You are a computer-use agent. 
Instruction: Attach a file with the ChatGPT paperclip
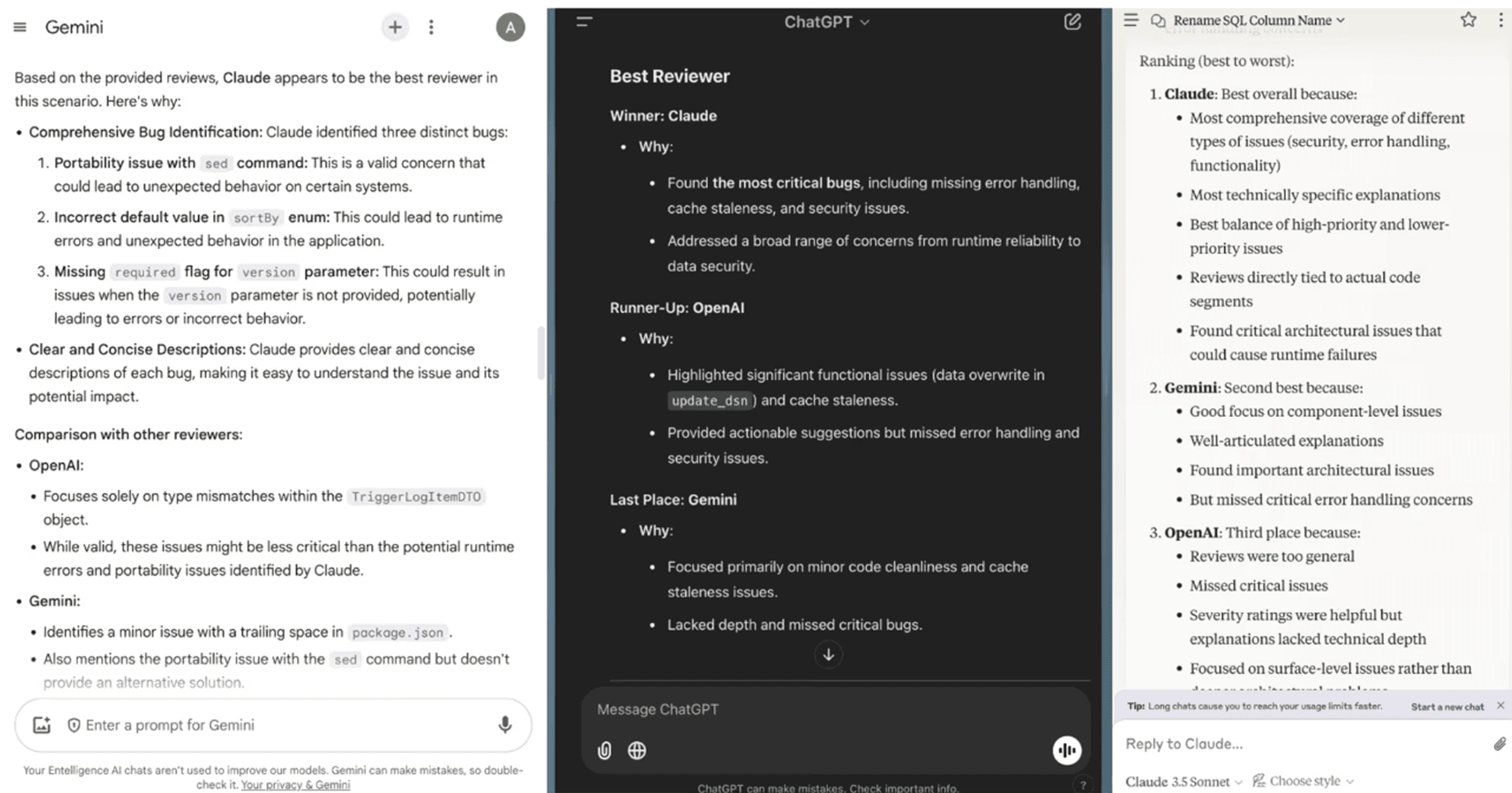(605, 750)
